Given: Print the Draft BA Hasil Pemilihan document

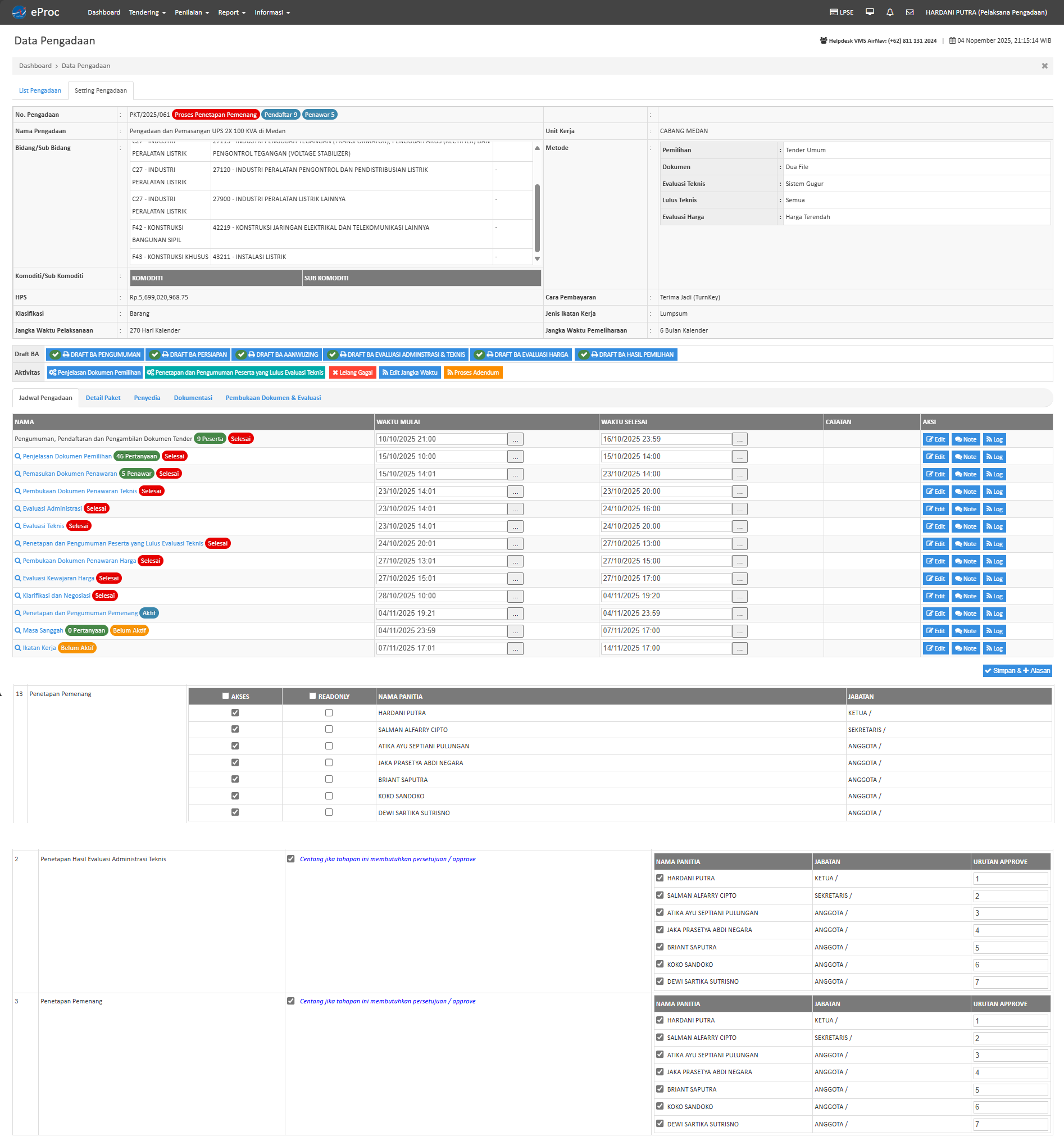Looking at the screenshot, I should tap(626, 354).
